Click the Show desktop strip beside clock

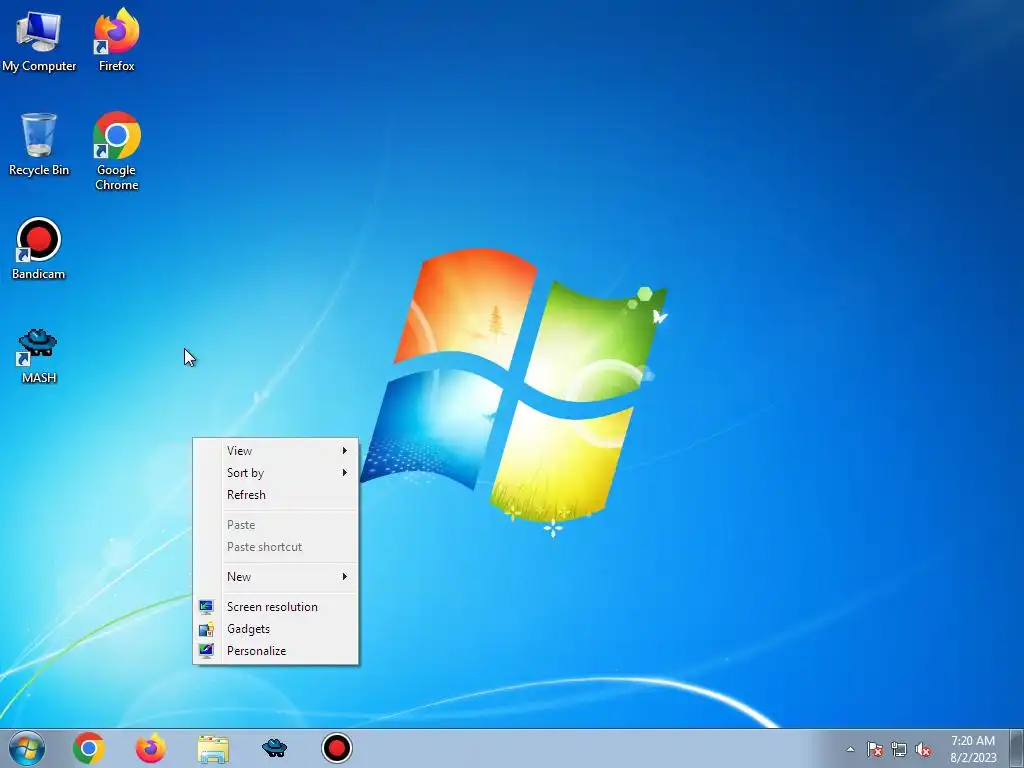coord(1017,748)
